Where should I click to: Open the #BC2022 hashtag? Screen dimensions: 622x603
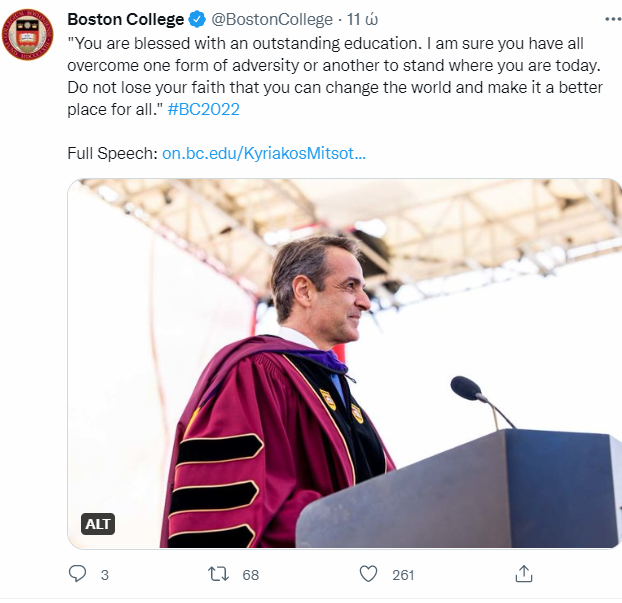click(x=206, y=109)
